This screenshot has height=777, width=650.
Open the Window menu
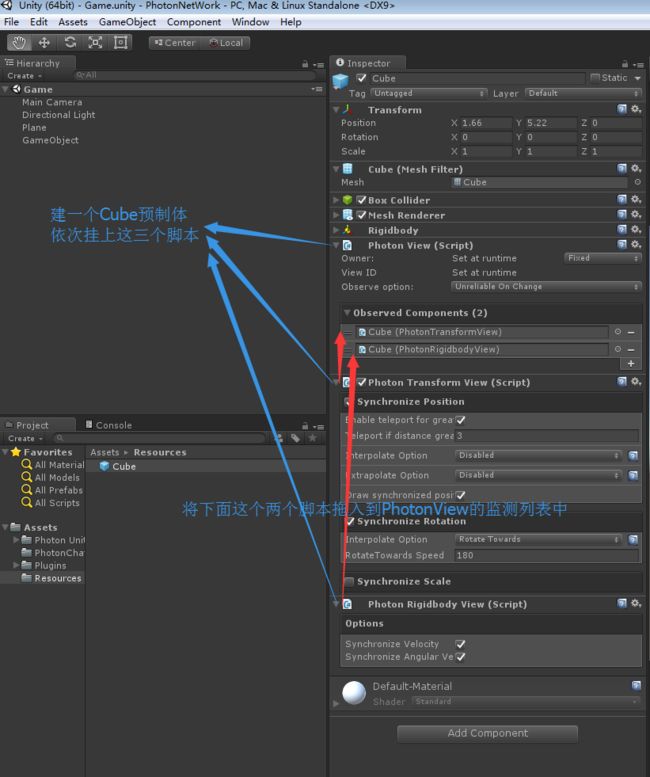click(250, 22)
